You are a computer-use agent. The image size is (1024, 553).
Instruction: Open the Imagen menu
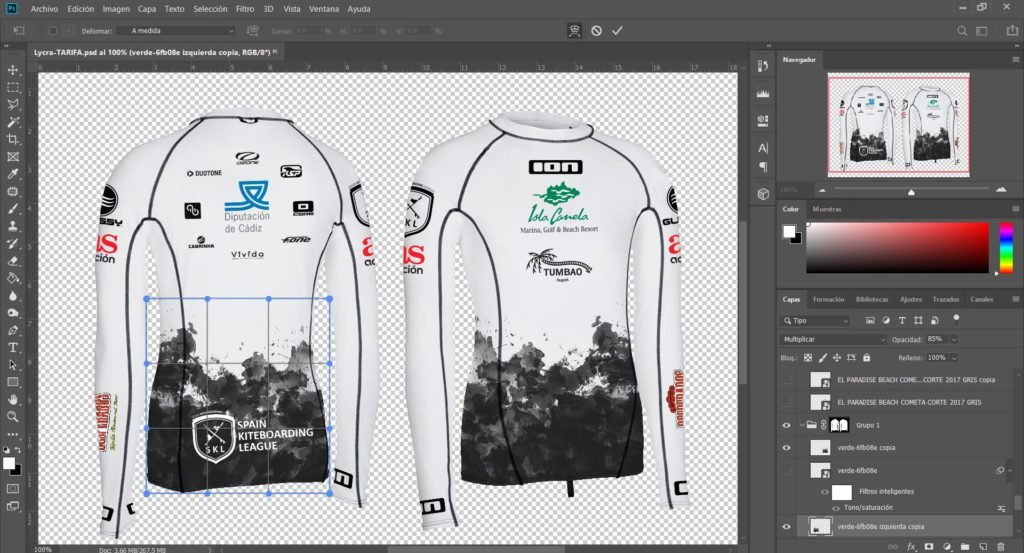tap(116, 9)
